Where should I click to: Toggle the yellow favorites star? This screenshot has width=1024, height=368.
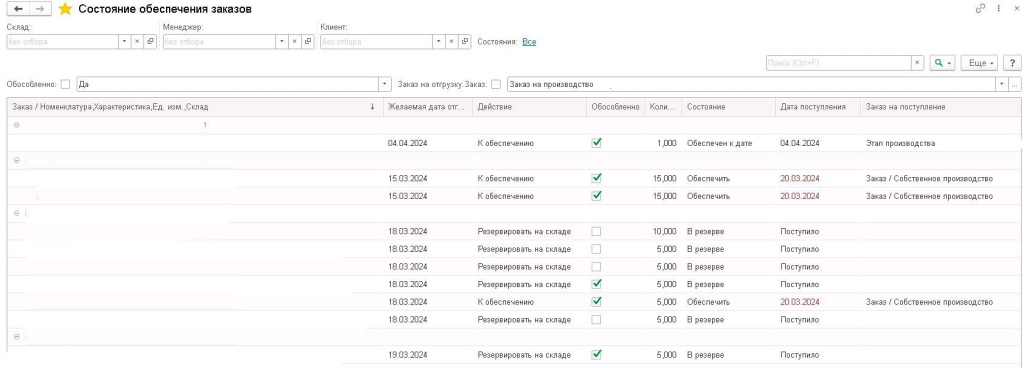click(65, 9)
